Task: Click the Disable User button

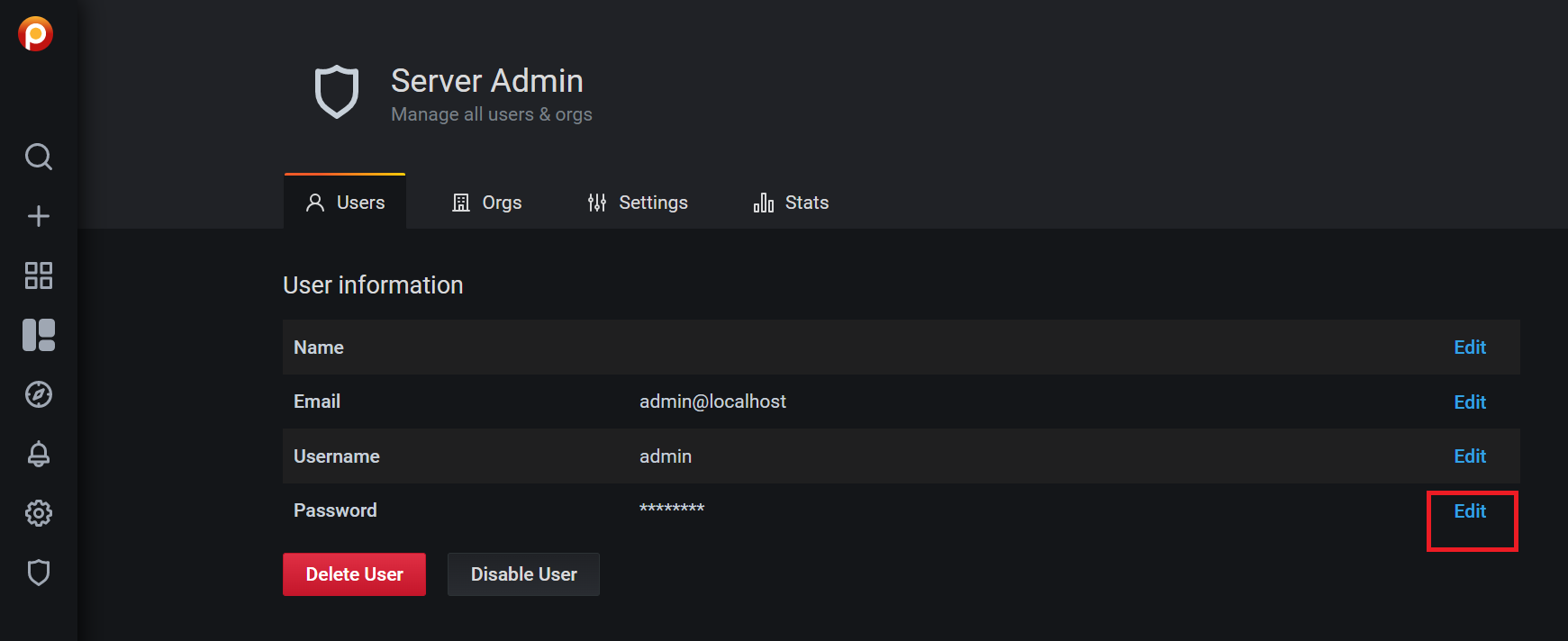Action: pos(523,574)
